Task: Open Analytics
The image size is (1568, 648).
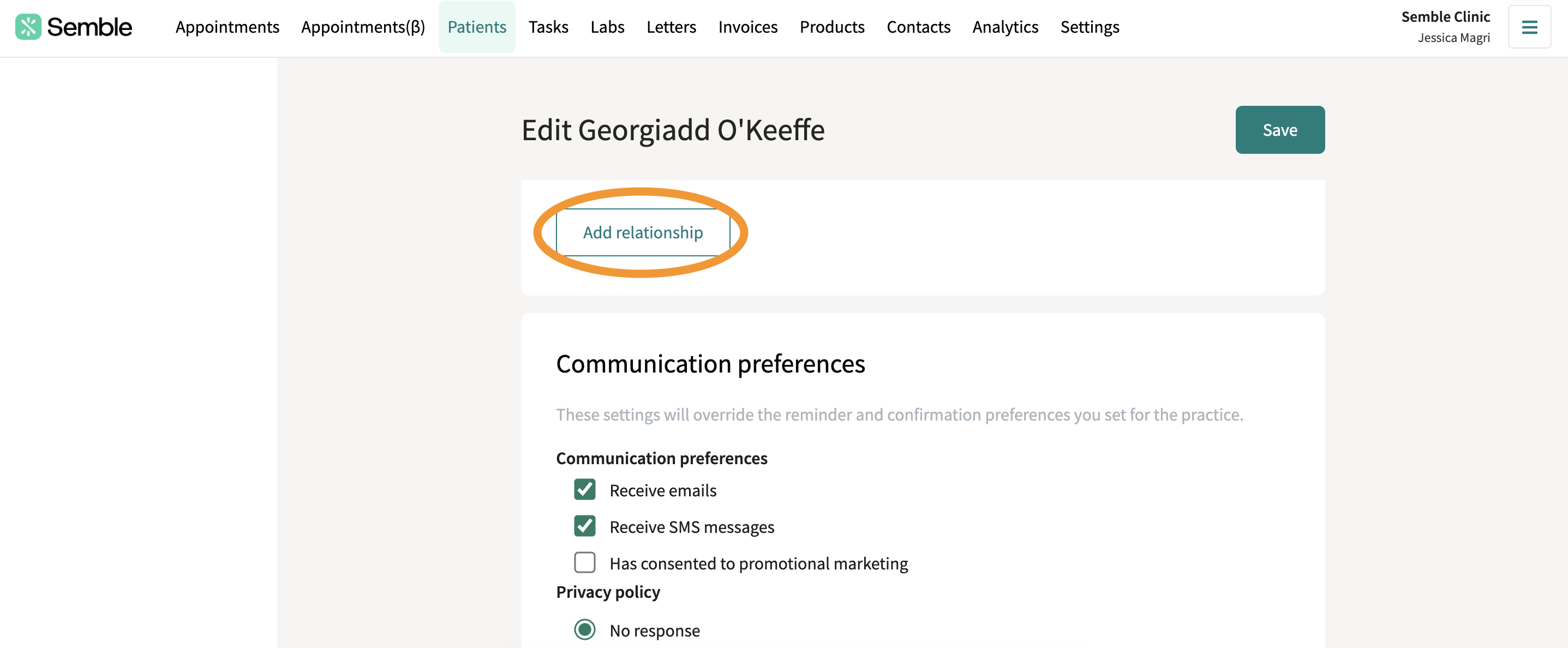Action: pyautogui.click(x=1005, y=27)
